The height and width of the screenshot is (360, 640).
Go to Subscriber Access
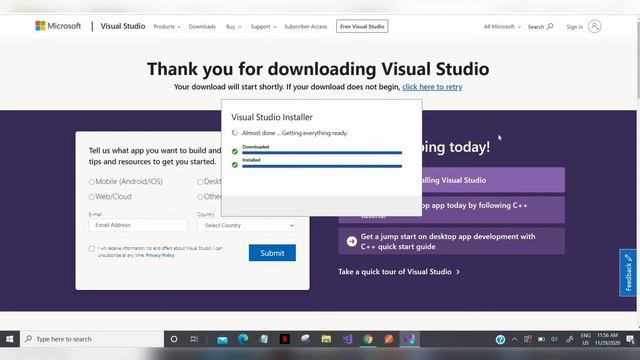point(305,27)
